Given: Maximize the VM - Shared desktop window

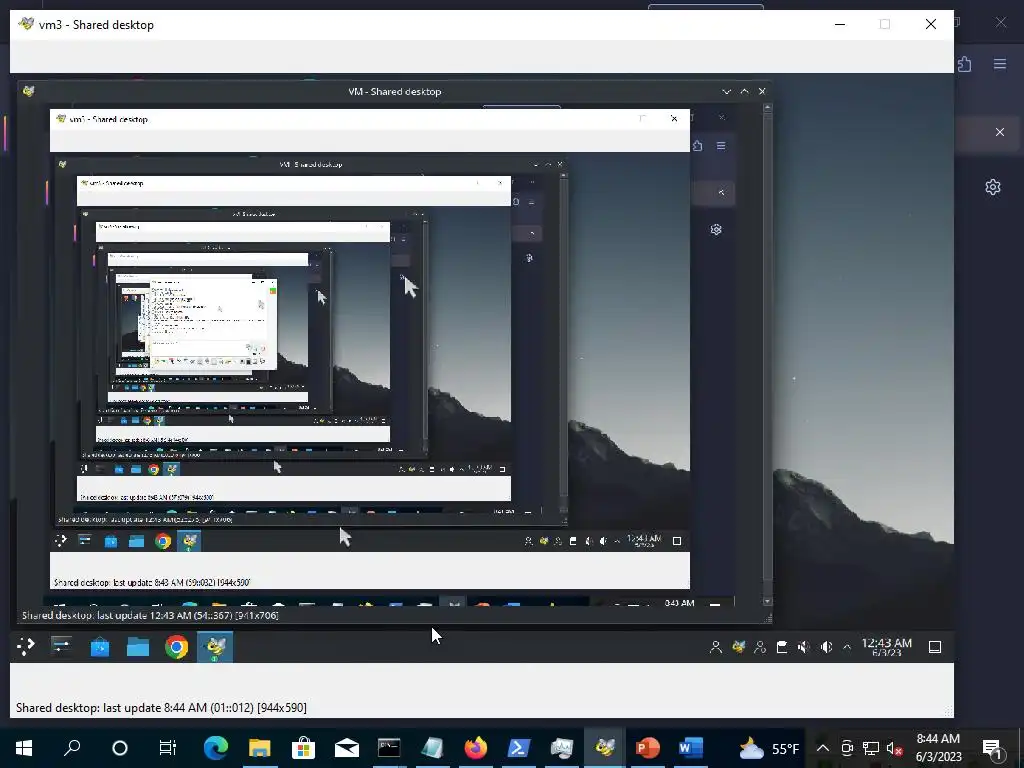Looking at the screenshot, I should click(744, 91).
